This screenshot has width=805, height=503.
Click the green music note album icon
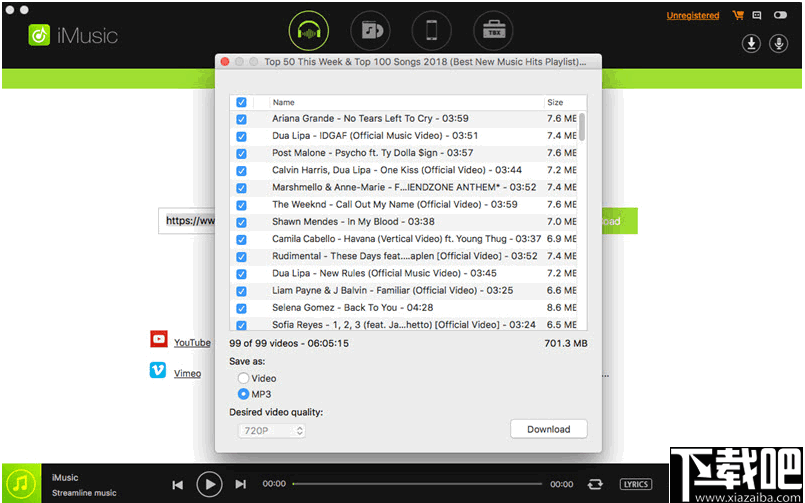(x=21, y=483)
